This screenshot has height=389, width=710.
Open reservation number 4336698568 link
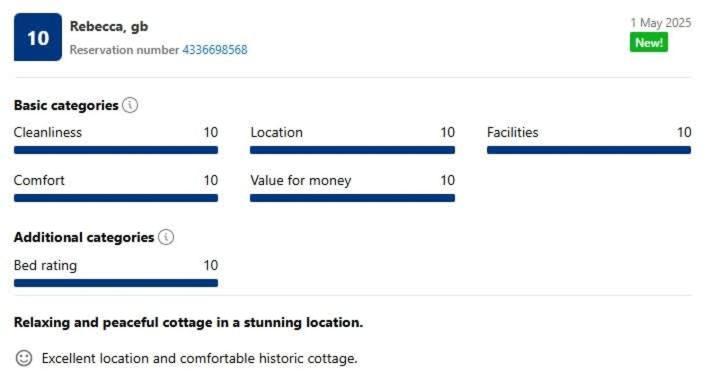tap(215, 50)
